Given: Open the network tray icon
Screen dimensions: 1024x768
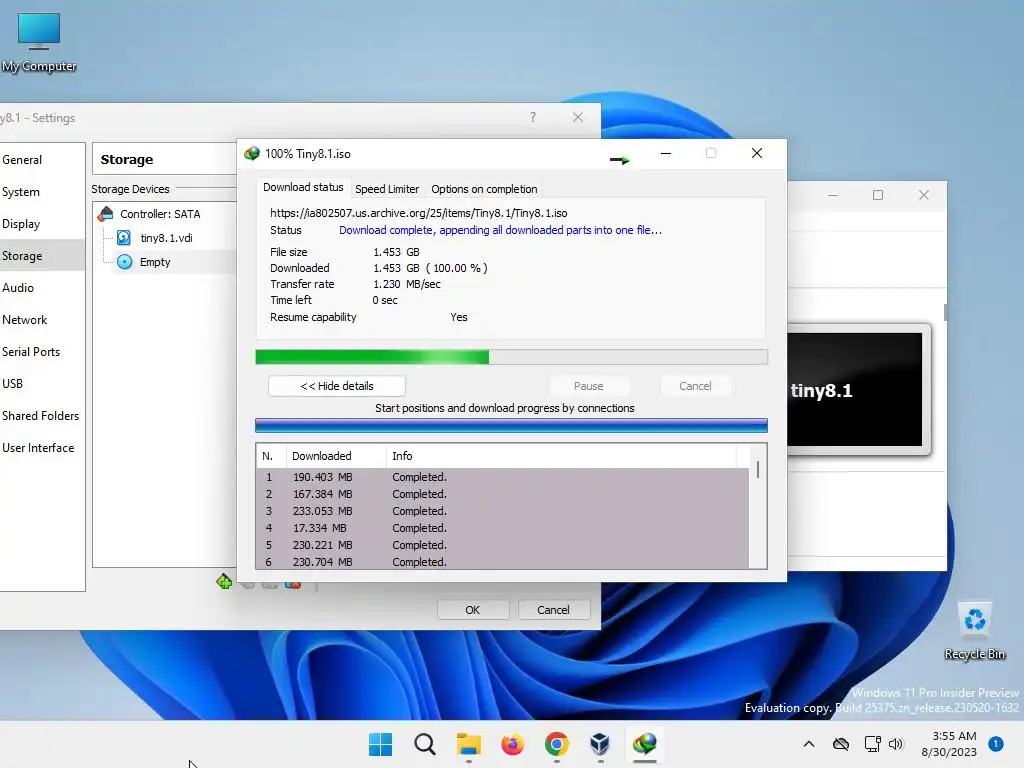Looking at the screenshot, I should 872,744.
